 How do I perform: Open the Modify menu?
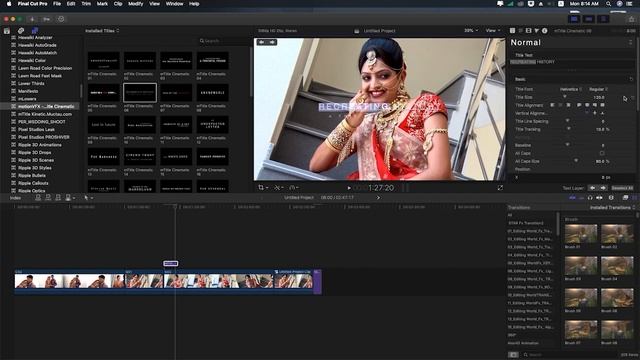point(136,4)
